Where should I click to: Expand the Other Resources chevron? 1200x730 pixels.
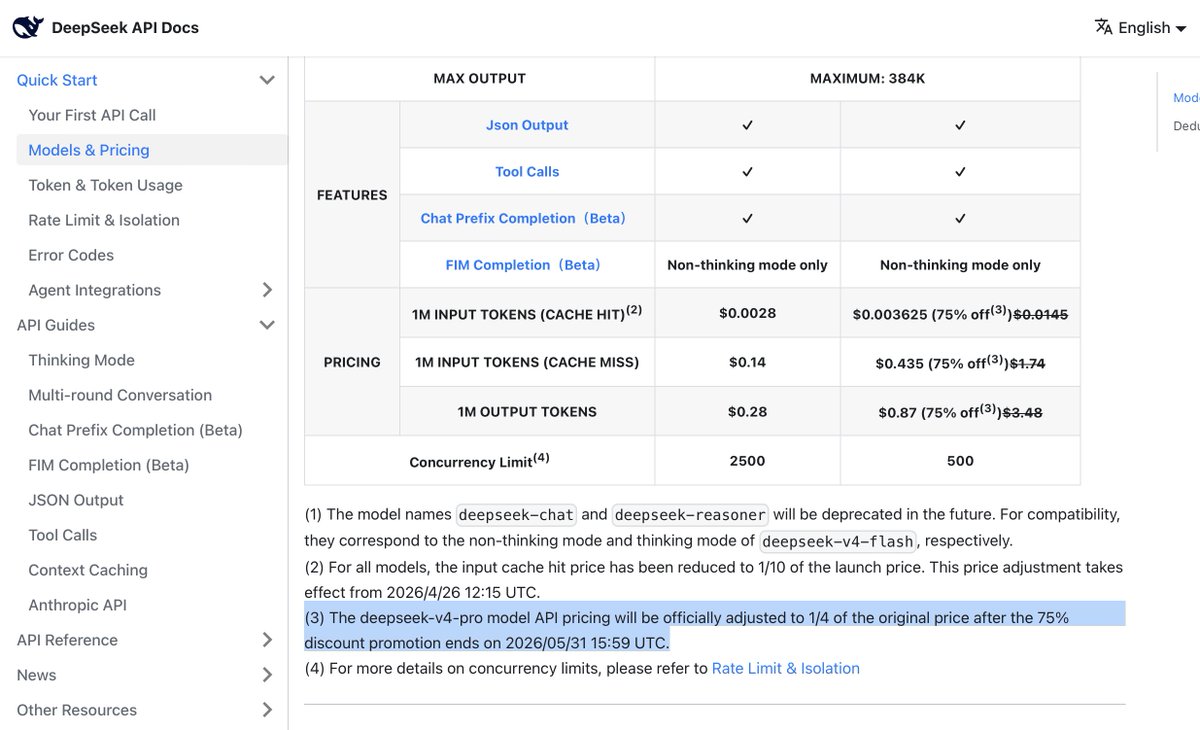point(267,710)
